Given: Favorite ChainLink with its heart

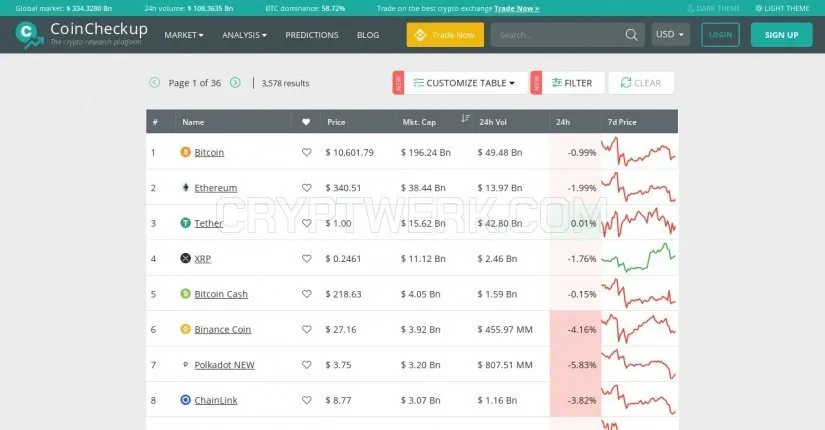Looking at the screenshot, I should click(x=307, y=400).
